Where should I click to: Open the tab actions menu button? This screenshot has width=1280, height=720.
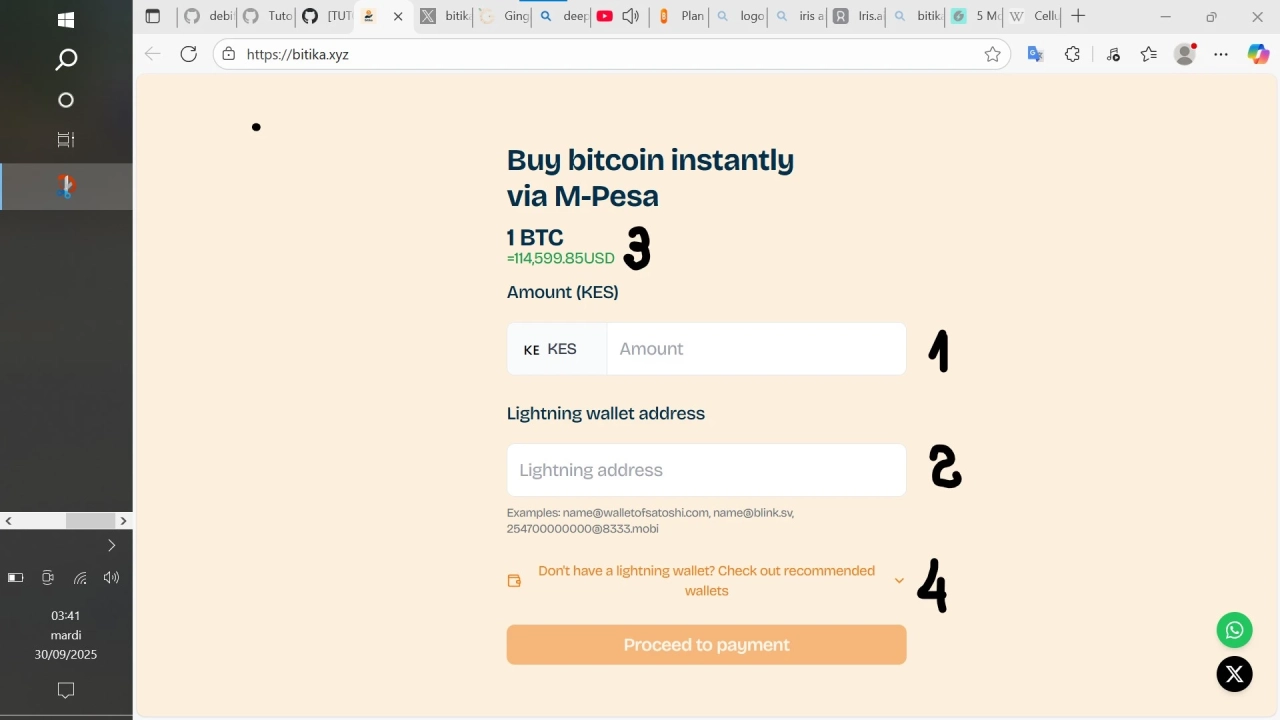click(153, 16)
